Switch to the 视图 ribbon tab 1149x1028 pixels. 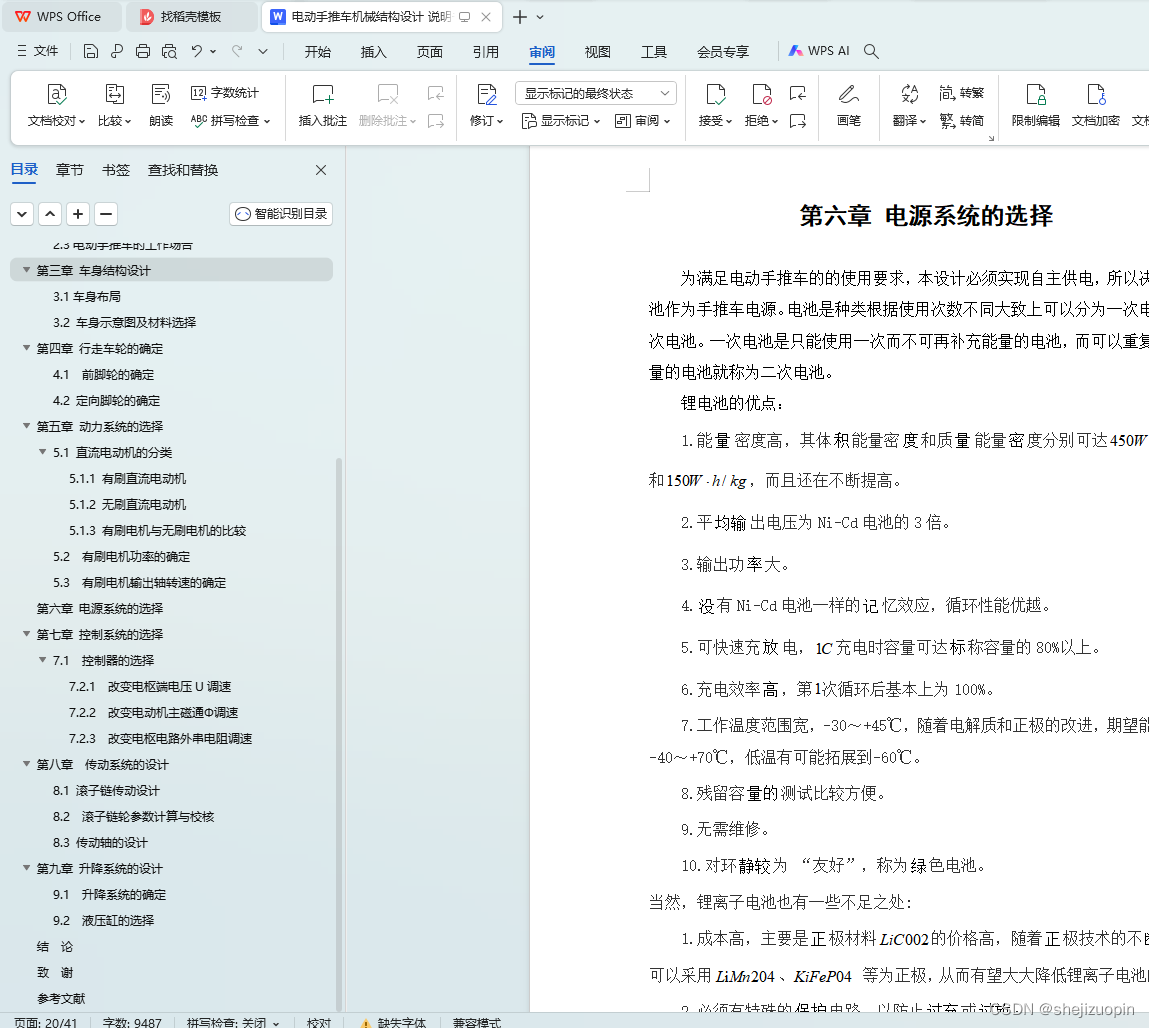click(597, 52)
